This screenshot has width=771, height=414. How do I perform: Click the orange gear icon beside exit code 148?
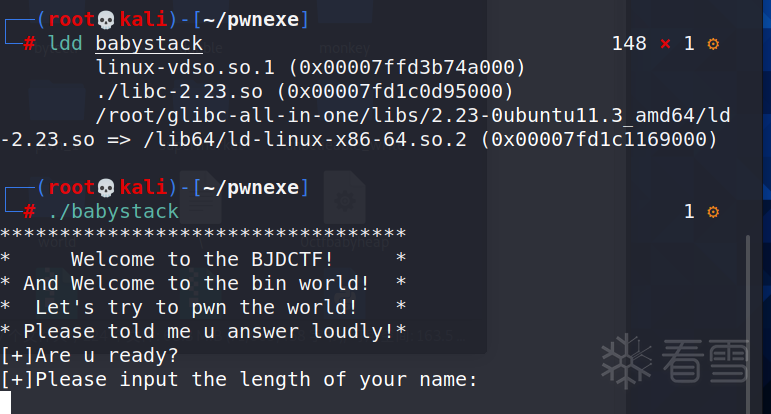pos(713,44)
